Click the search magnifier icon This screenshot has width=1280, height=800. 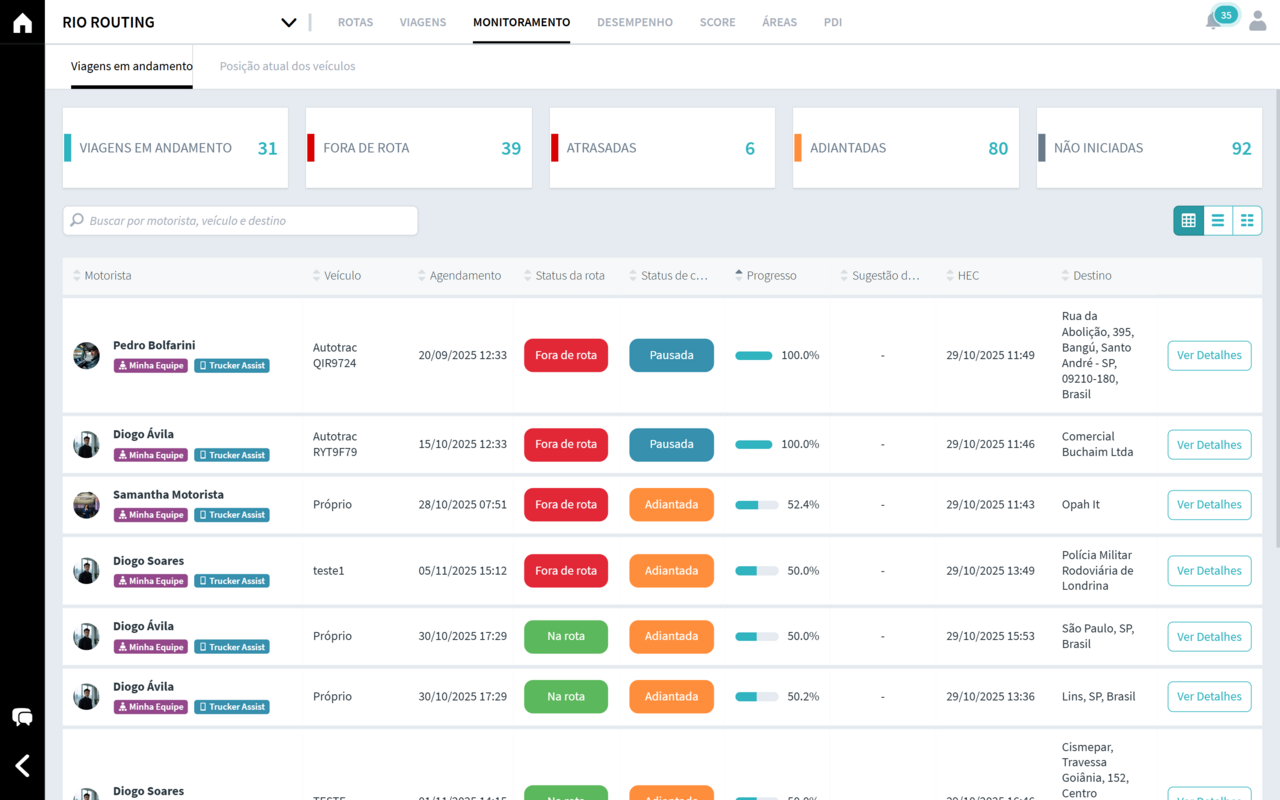(77, 221)
